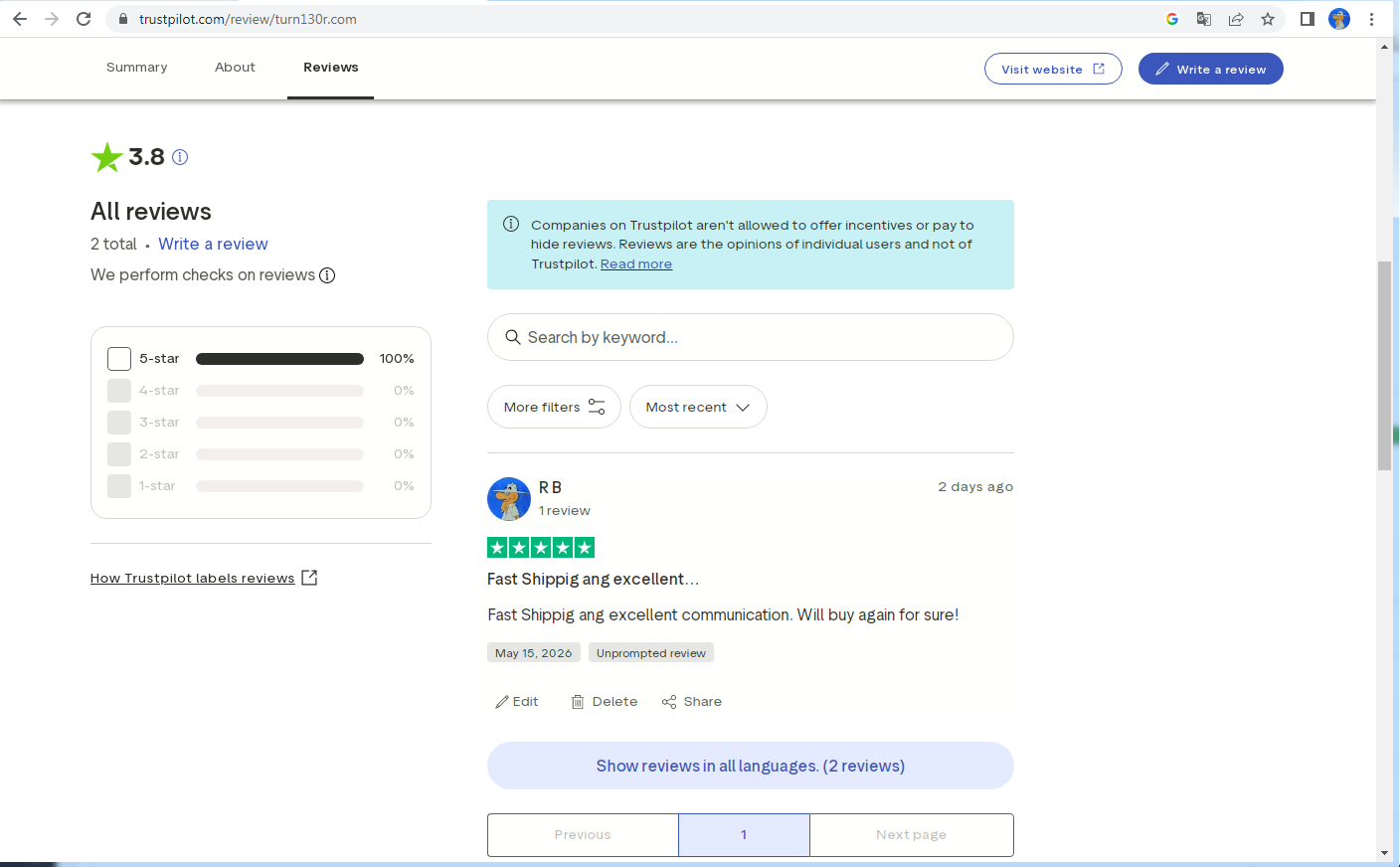Click the browser address bar URL
Viewport: 1400px width, 867px height.
248,19
